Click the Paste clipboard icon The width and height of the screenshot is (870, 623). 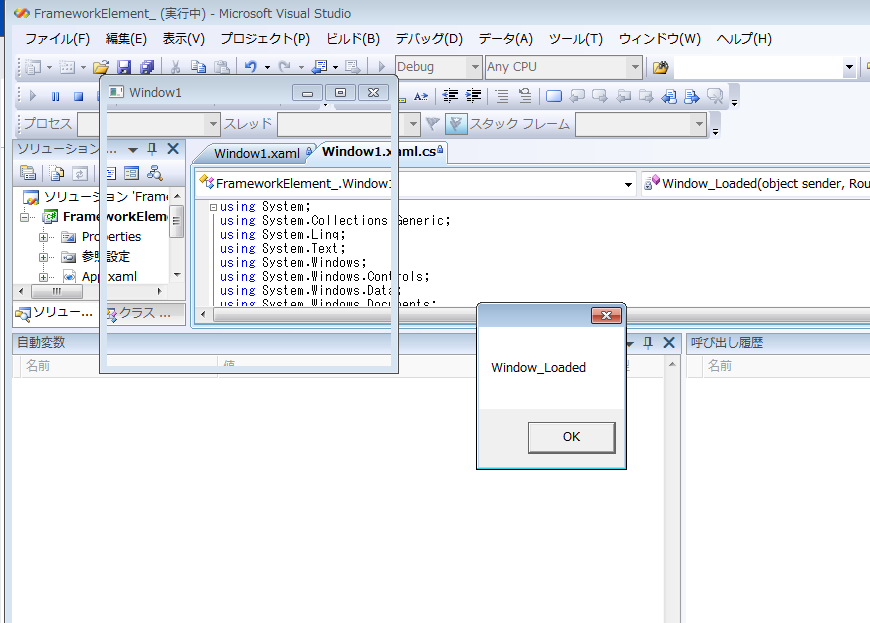[222, 67]
